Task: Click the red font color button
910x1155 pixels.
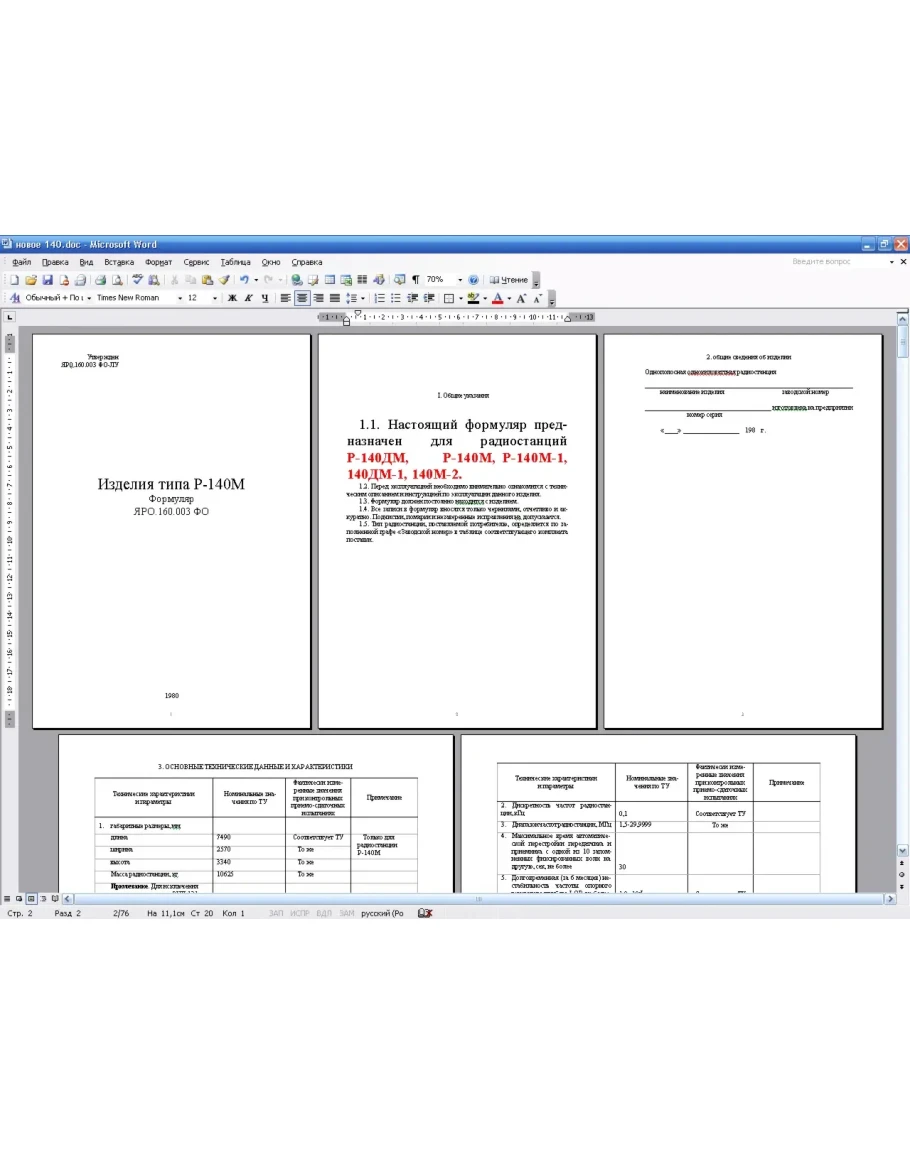Action: tap(497, 298)
